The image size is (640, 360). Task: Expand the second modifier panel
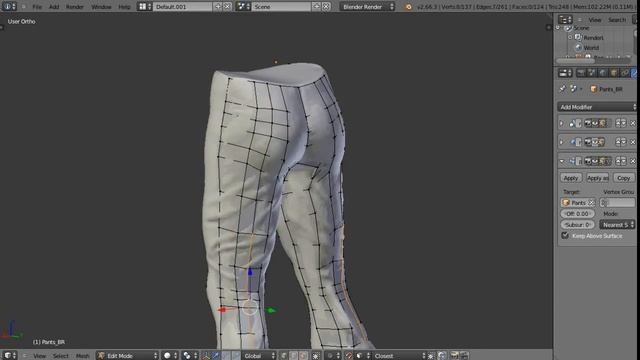562,142
